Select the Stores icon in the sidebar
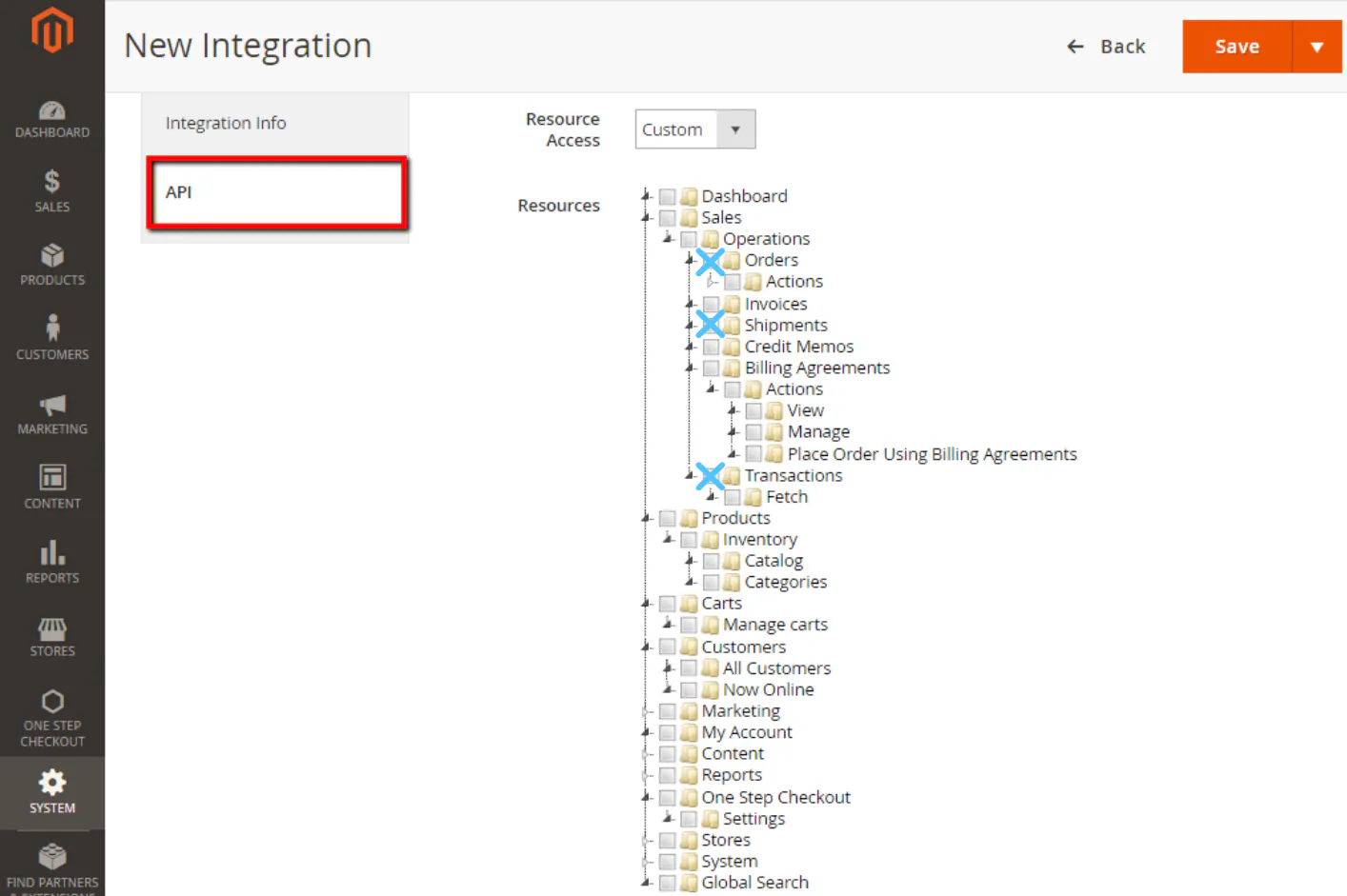 pyautogui.click(x=52, y=635)
